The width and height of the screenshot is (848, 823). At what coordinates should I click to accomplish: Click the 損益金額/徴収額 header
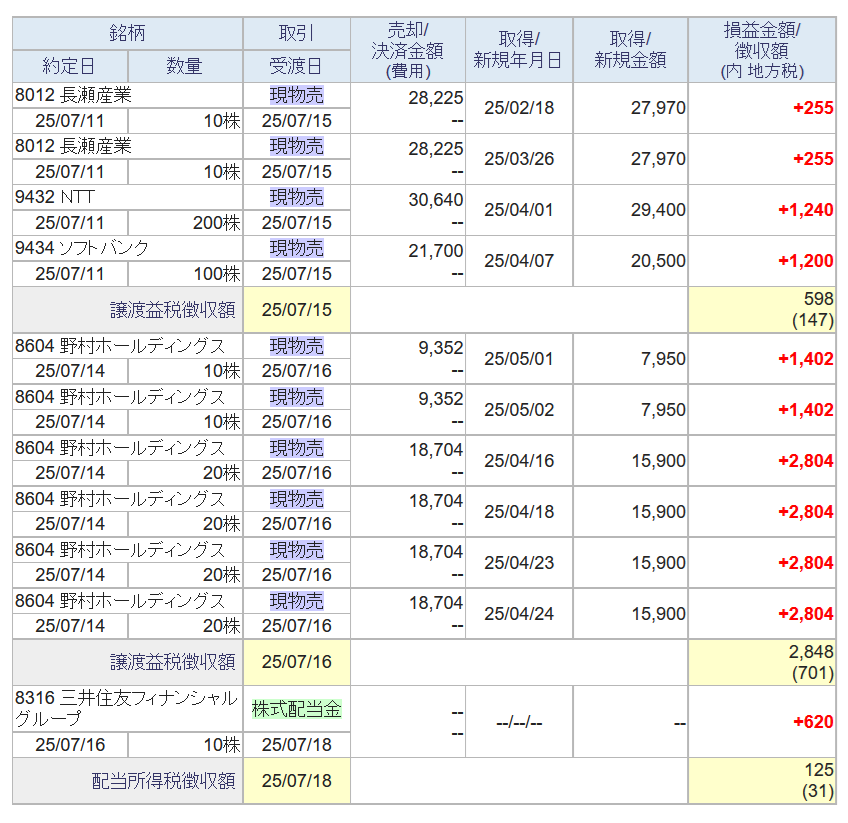tap(762, 50)
